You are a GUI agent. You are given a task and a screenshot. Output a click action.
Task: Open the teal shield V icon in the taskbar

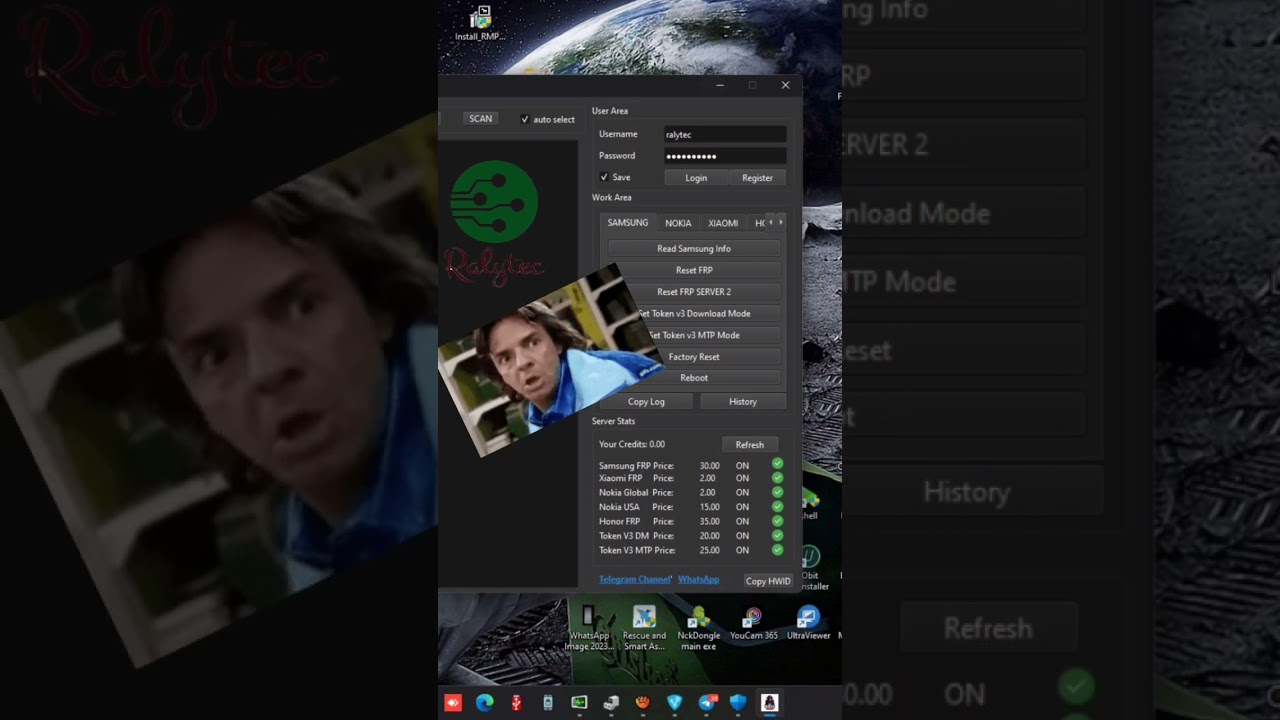pyautogui.click(x=674, y=703)
